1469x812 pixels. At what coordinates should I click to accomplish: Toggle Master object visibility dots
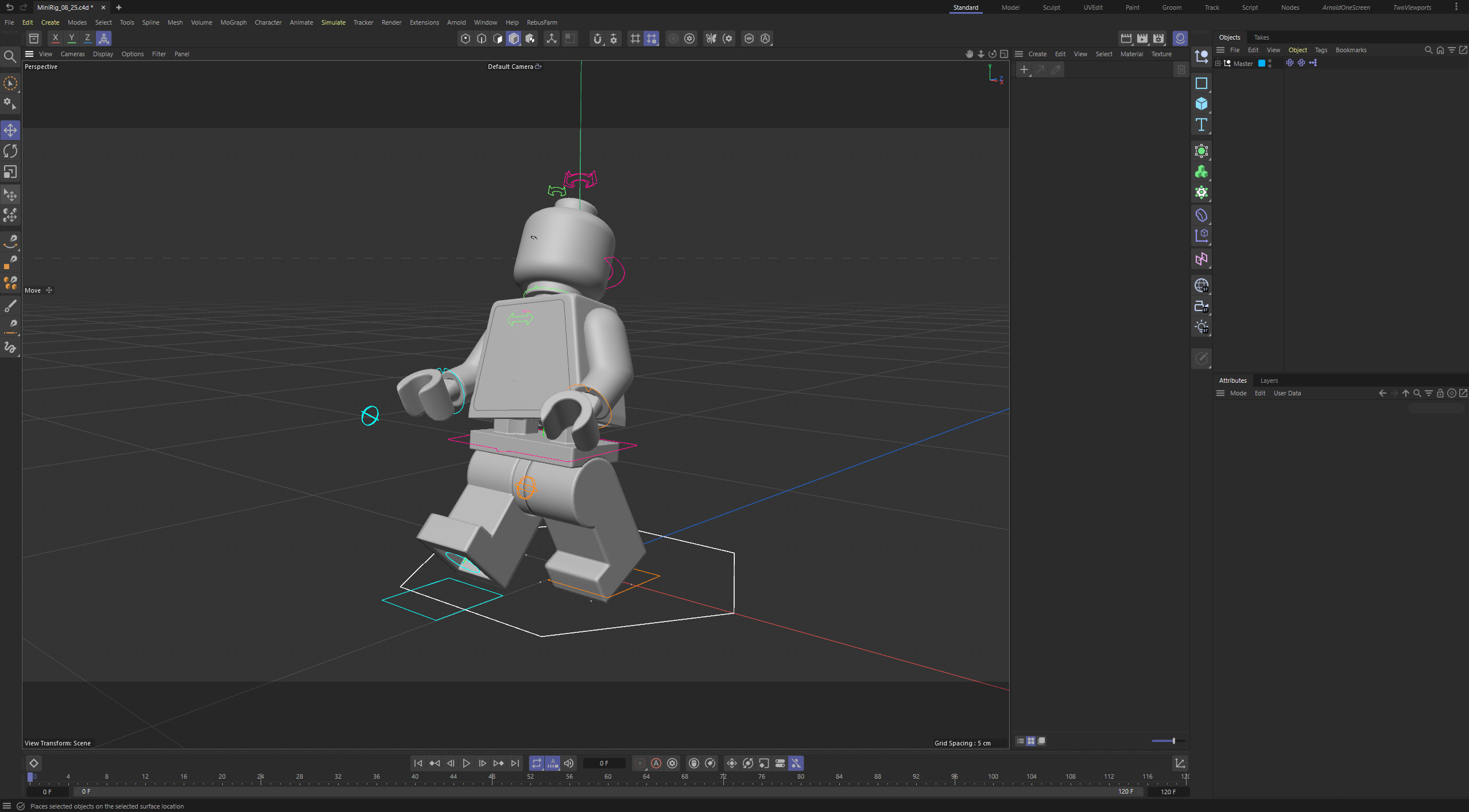[x=1270, y=63]
